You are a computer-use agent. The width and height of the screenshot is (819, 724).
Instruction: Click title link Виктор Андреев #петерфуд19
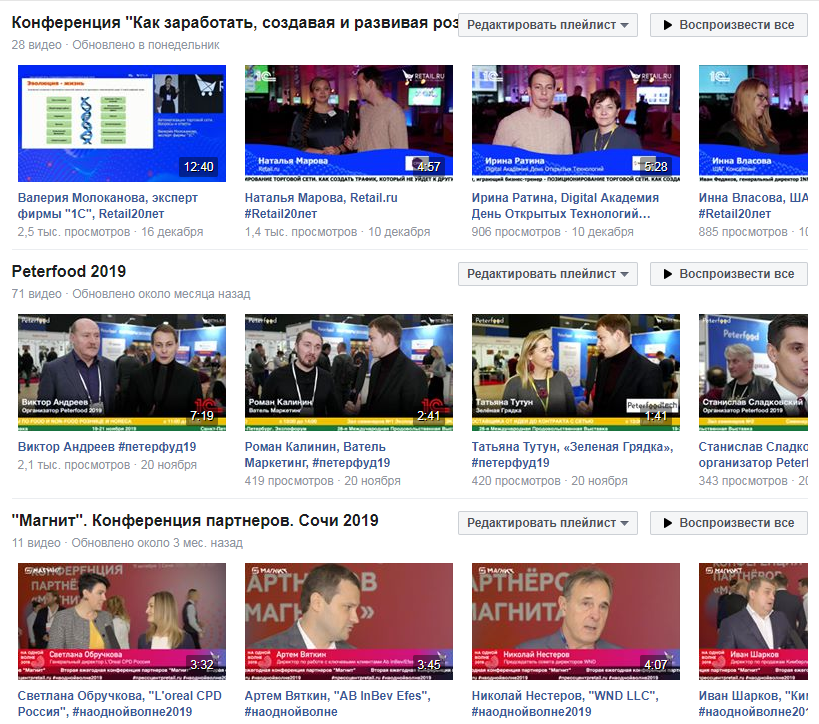(107, 447)
